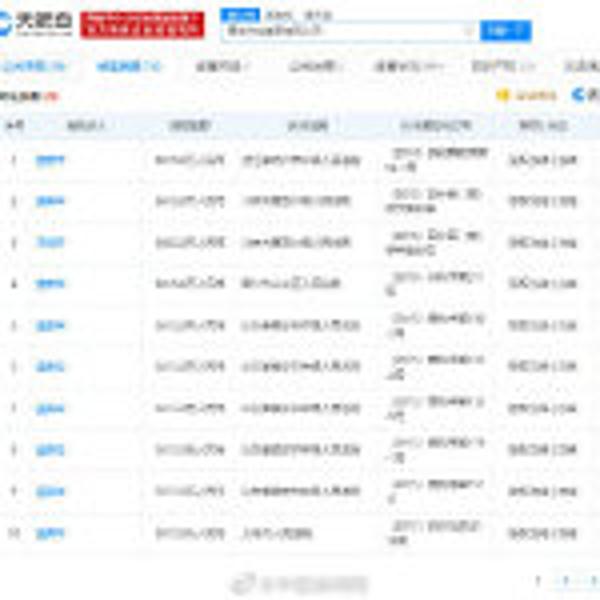Click the small blue tag above the search box
The image size is (600, 600).
point(234,15)
